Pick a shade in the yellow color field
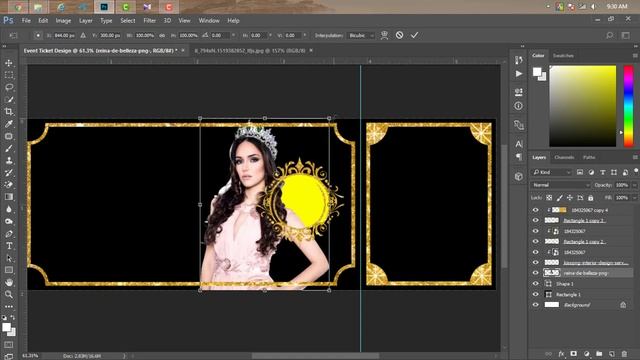Image resolution: width=640 pixels, height=360 pixels. [582, 106]
